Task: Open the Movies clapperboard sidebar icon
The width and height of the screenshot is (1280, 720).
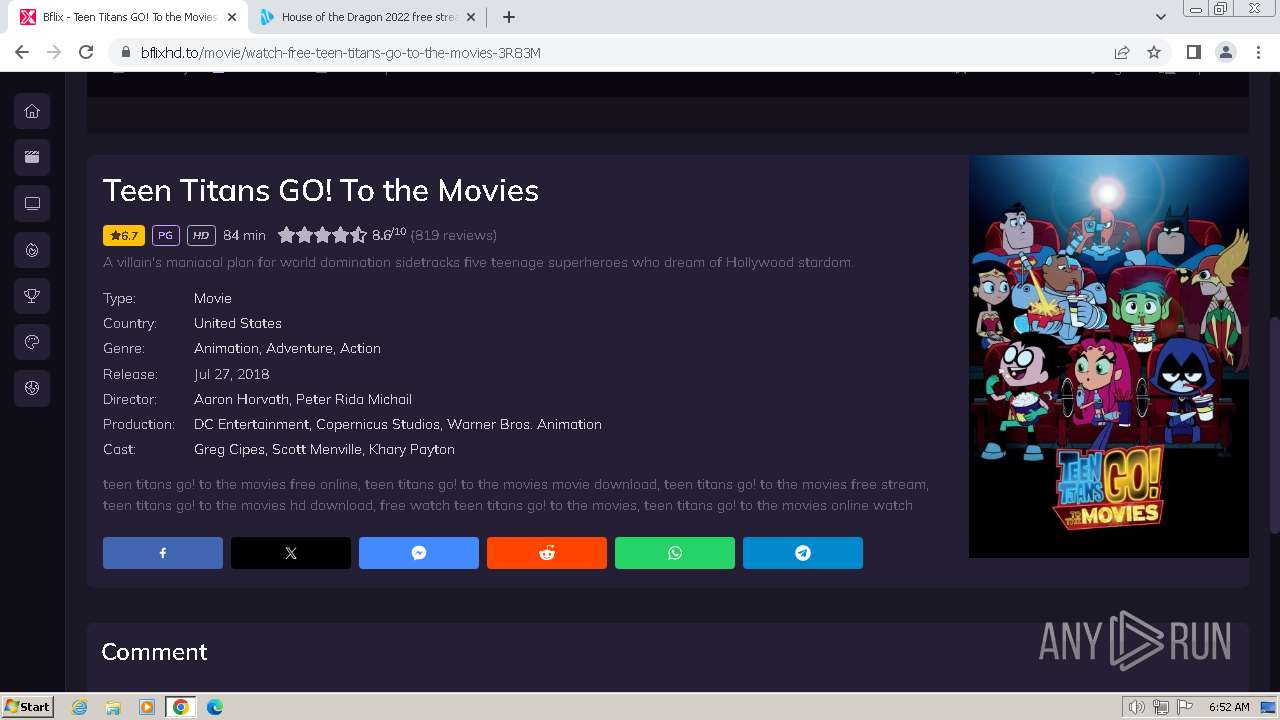Action: point(32,157)
